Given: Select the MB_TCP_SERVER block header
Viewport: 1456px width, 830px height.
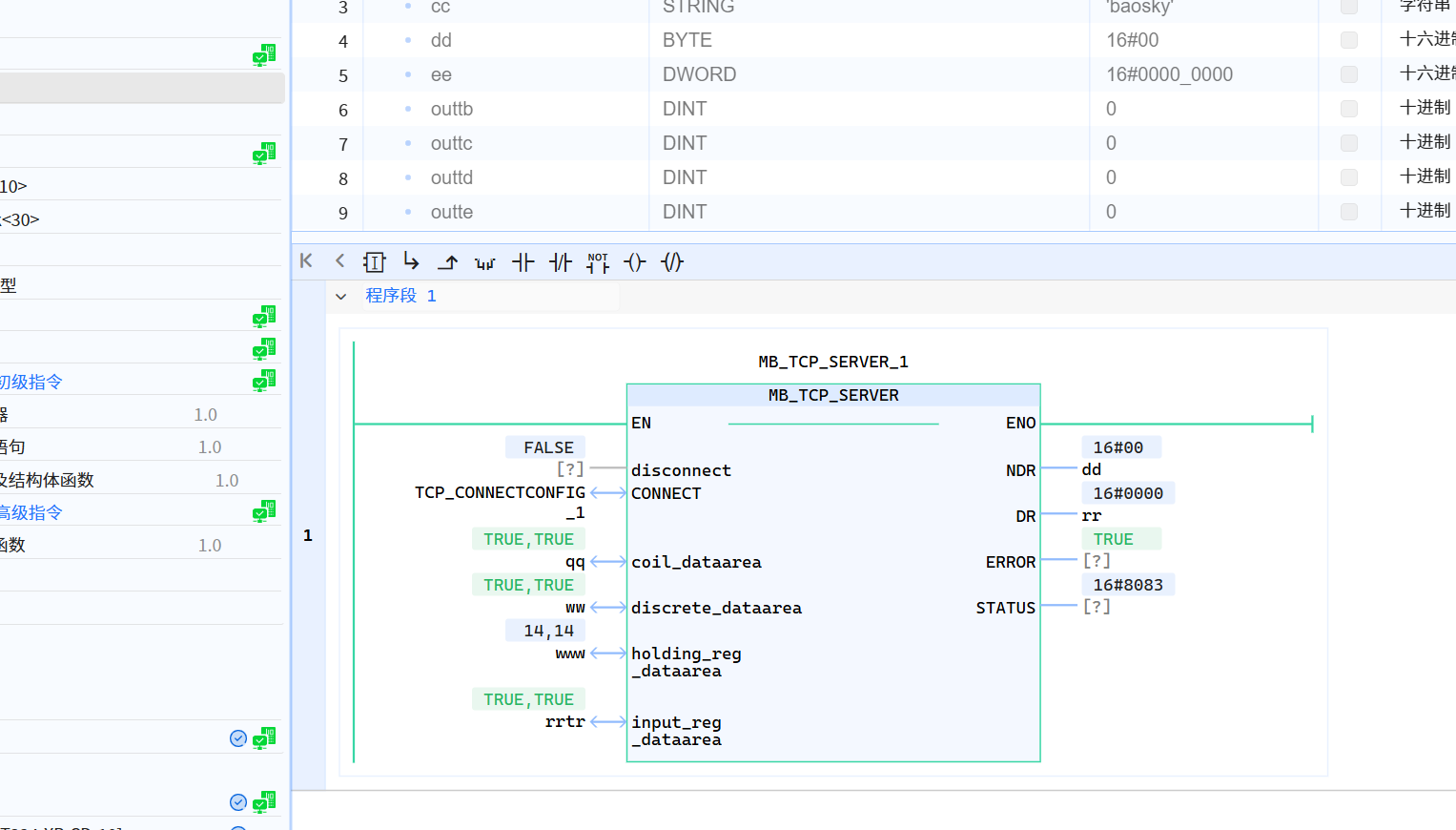Looking at the screenshot, I should pos(832,395).
